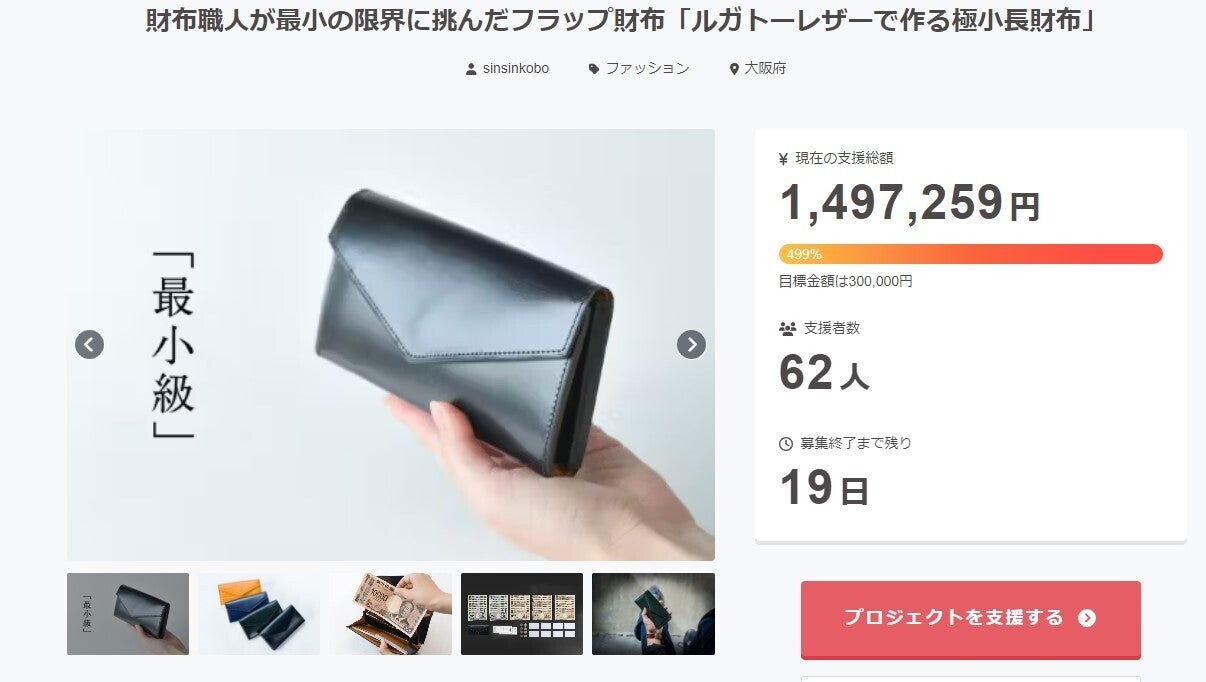The width and height of the screenshot is (1206, 682).
Task: Open the 大阪府 location link
Action: [x=765, y=69]
